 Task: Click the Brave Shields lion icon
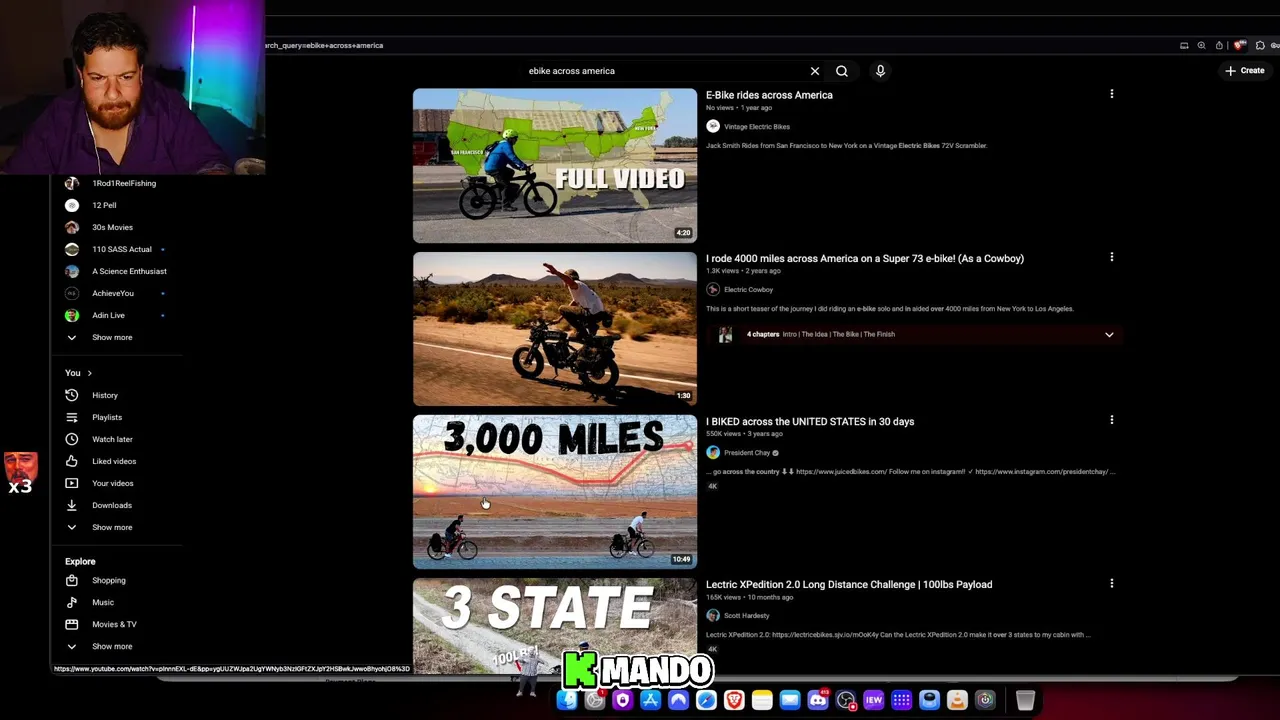point(1238,45)
